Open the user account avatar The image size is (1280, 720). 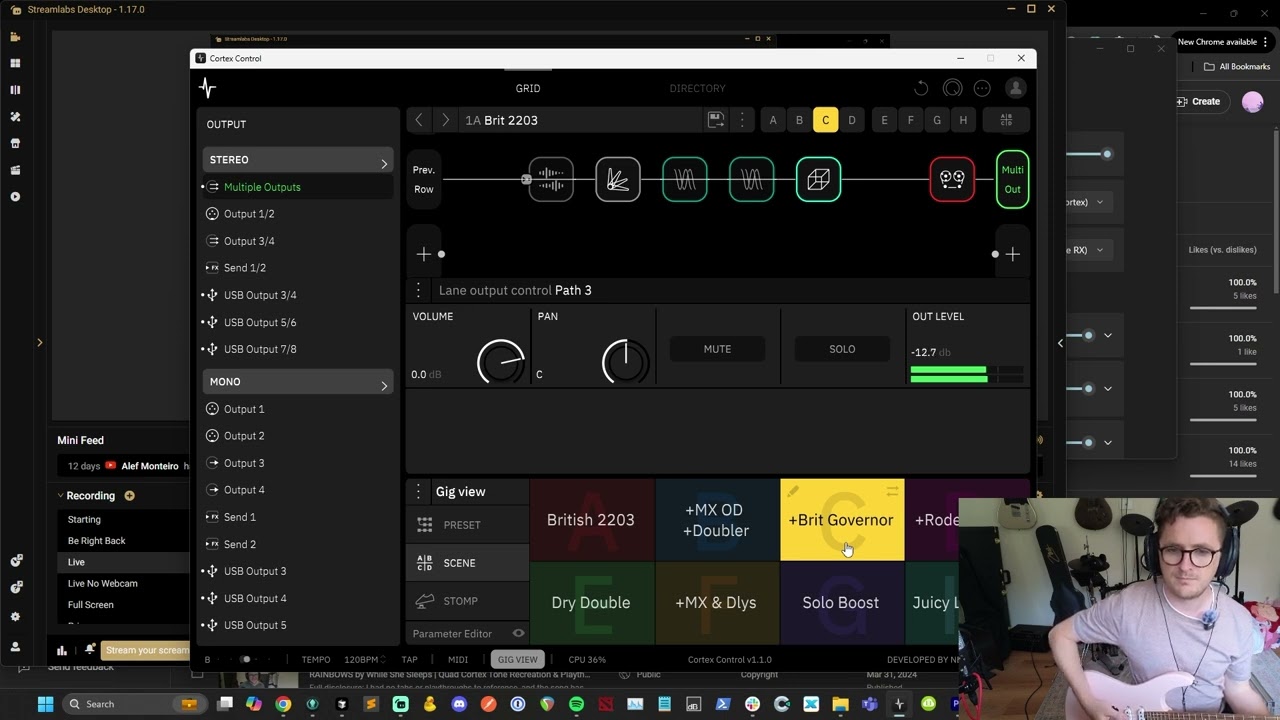point(1015,88)
